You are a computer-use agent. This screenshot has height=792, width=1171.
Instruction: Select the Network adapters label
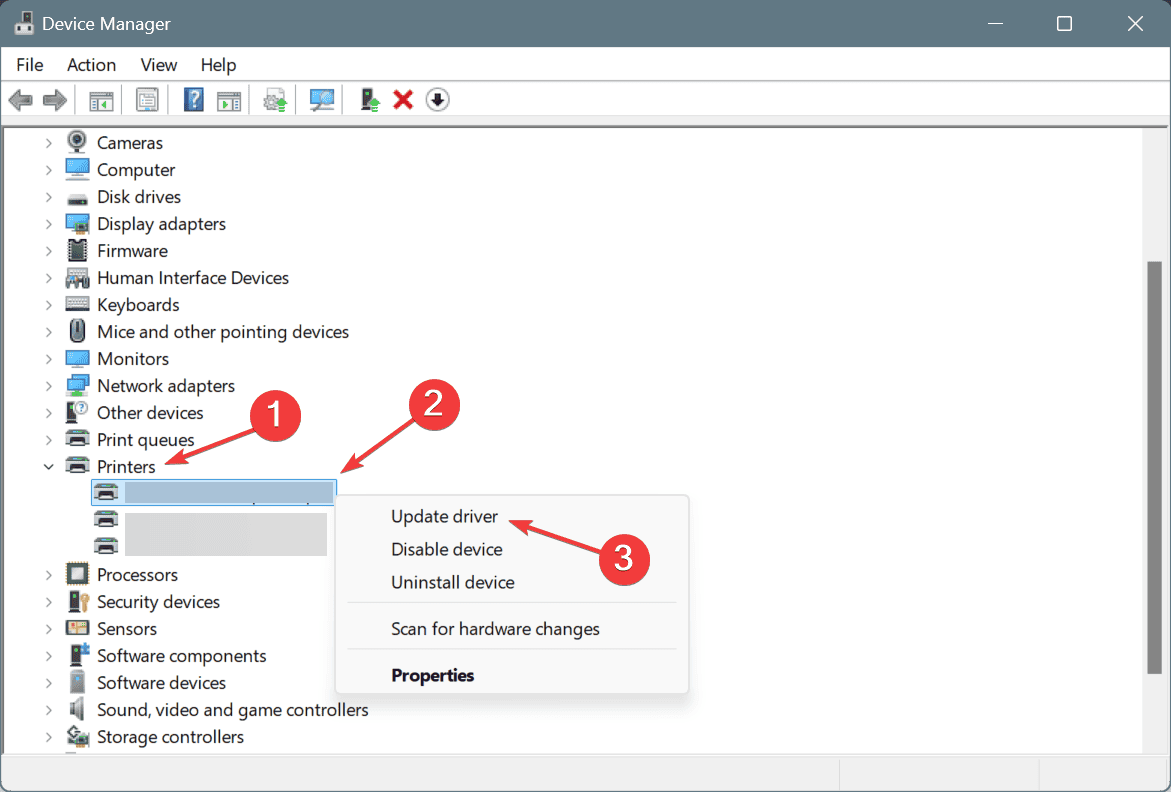(166, 386)
